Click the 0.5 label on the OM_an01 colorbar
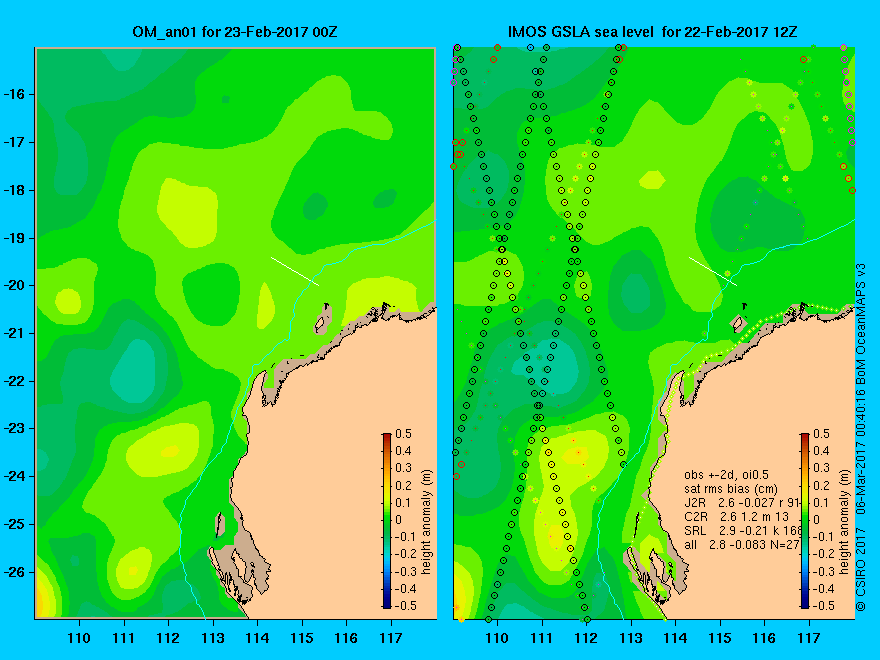This screenshot has width=880, height=660. tap(404, 434)
